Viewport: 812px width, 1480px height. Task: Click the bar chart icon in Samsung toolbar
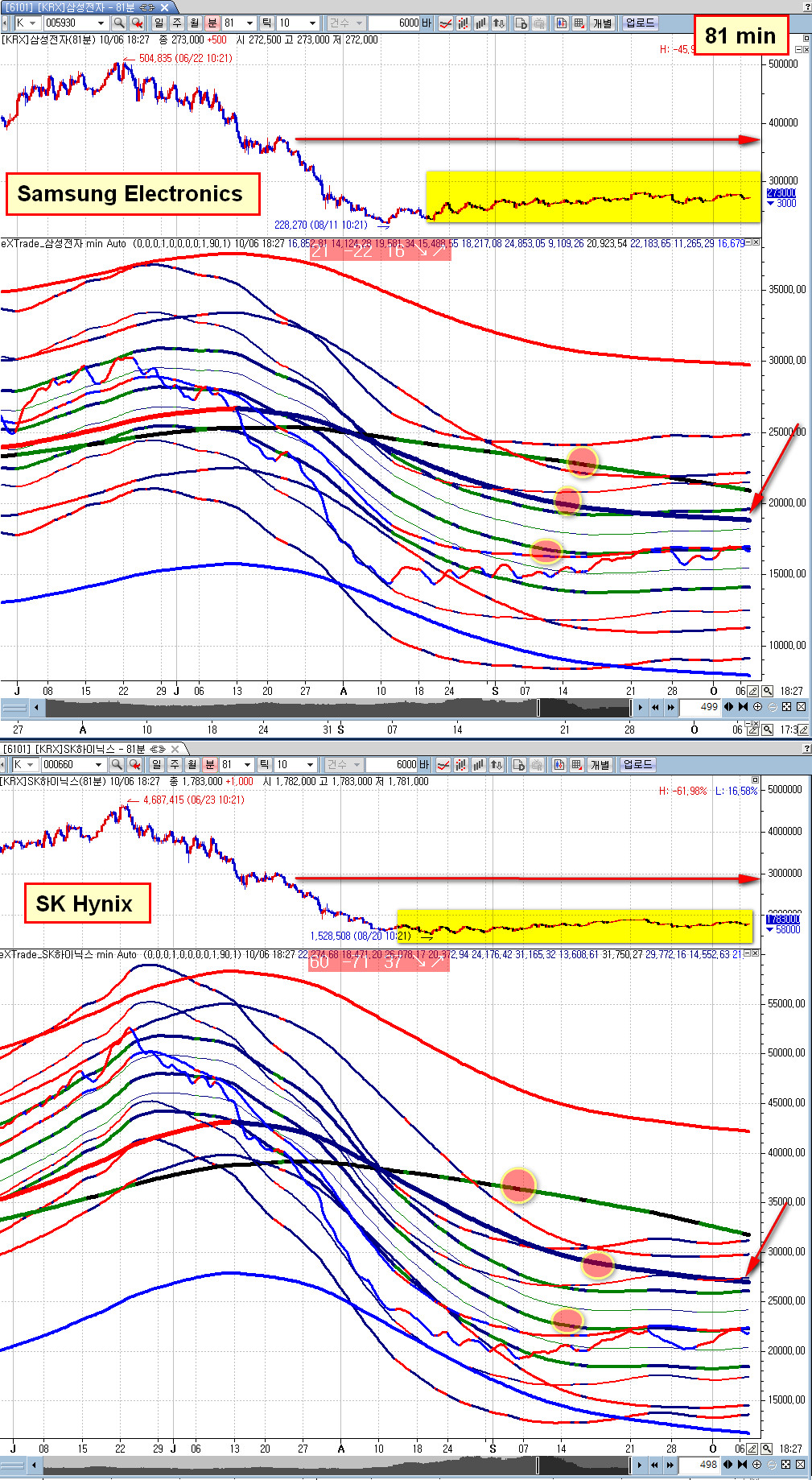[x=480, y=23]
